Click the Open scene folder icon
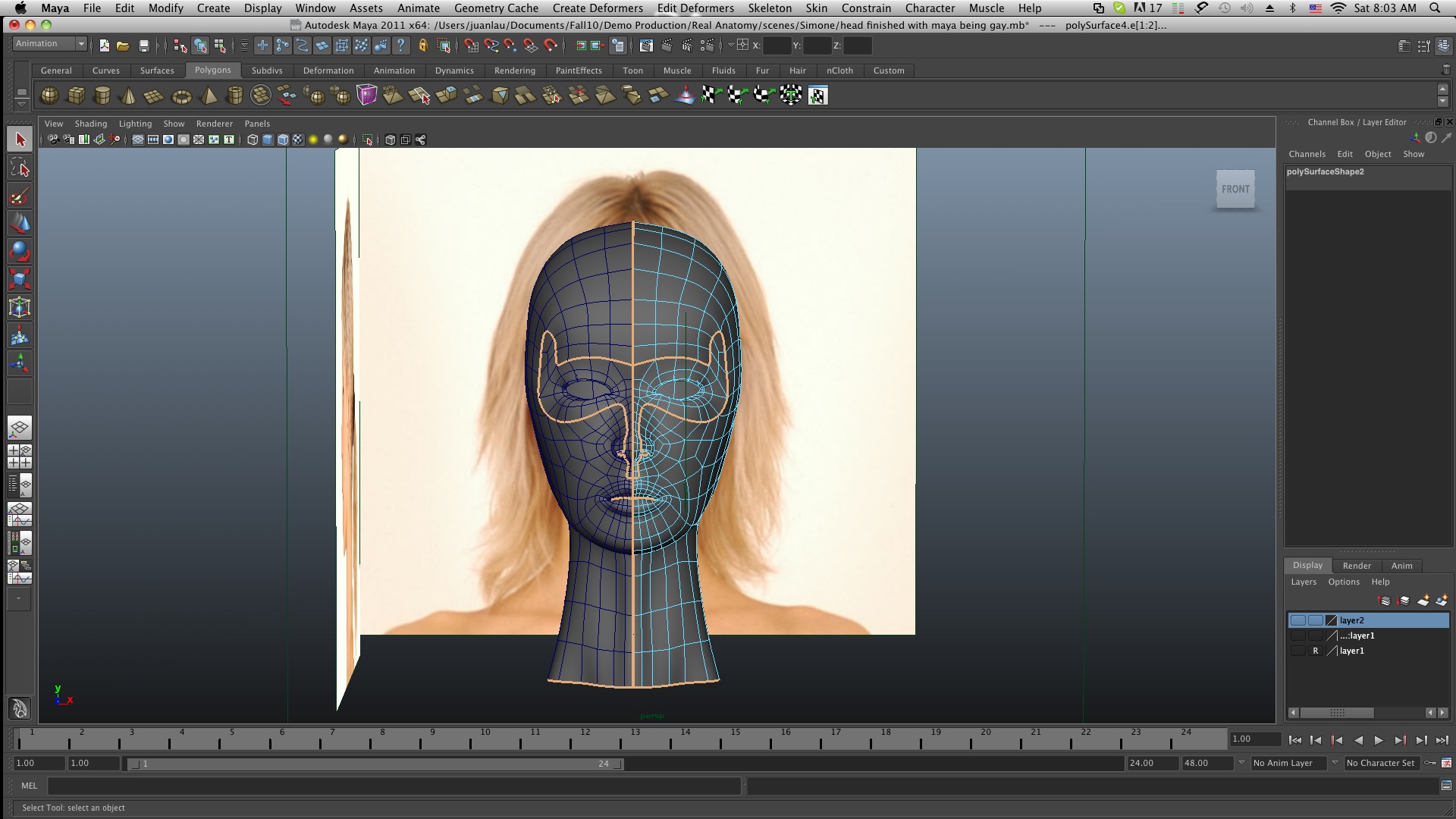1456x819 pixels. point(123,46)
